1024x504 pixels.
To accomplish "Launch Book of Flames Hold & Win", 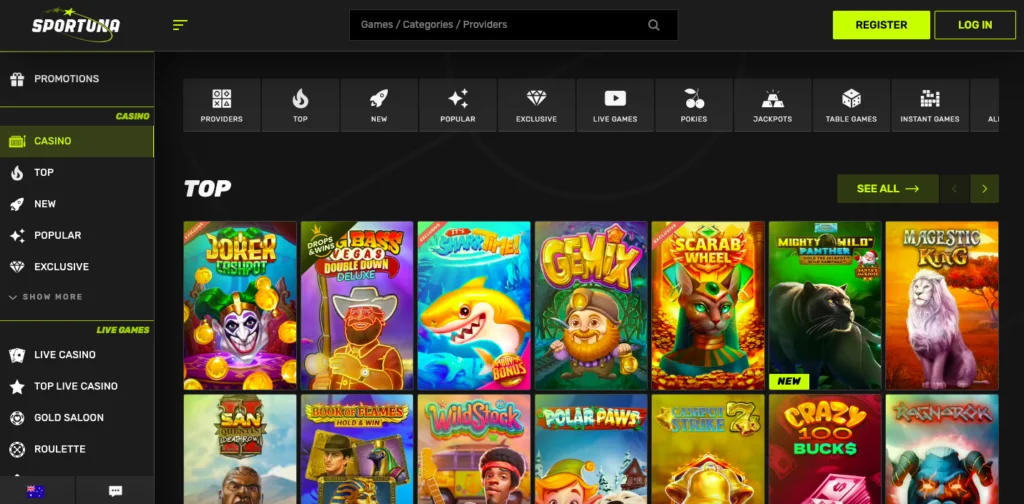I will pyautogui.click(x=357, y=449).
